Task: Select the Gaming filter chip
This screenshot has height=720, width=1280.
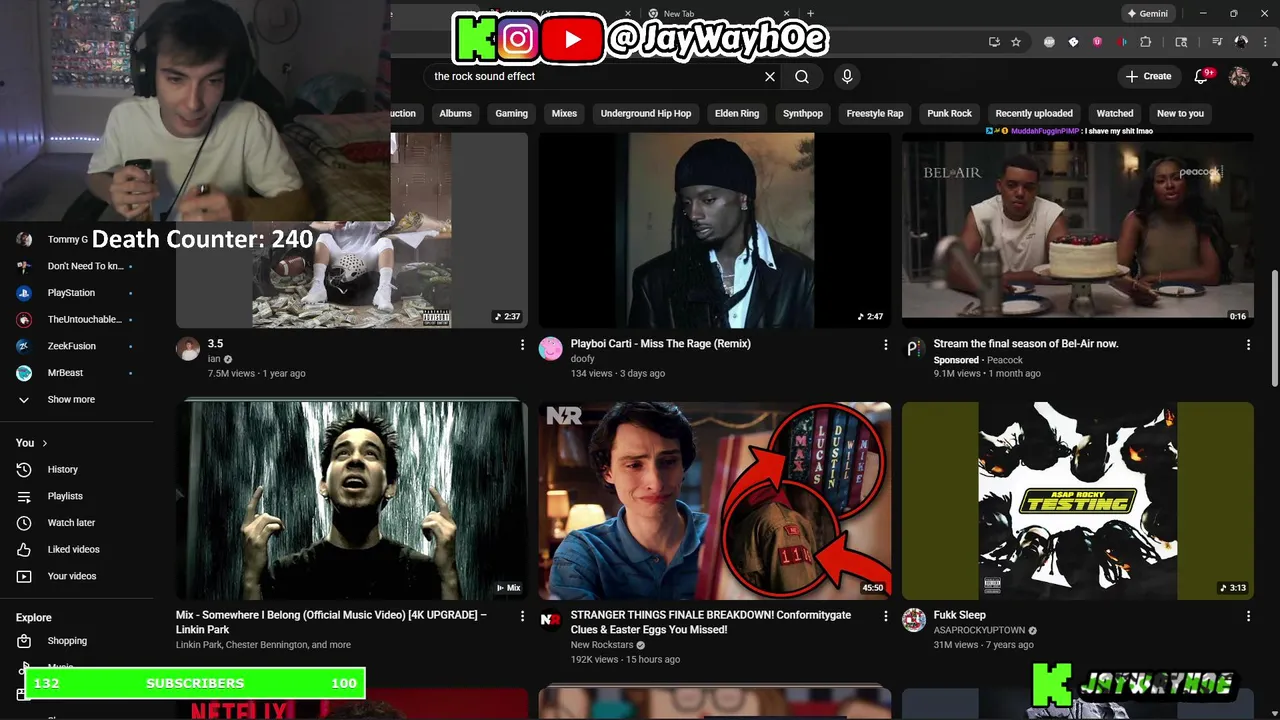Action: 511,113
